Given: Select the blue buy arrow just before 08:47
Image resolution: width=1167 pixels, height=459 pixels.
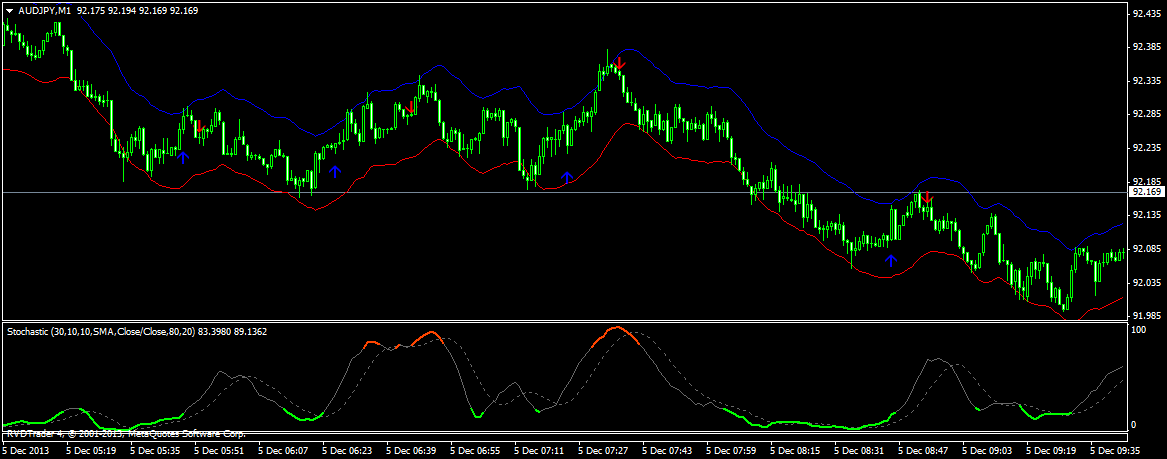Looking at the screenshot, I should coord(890,260).
